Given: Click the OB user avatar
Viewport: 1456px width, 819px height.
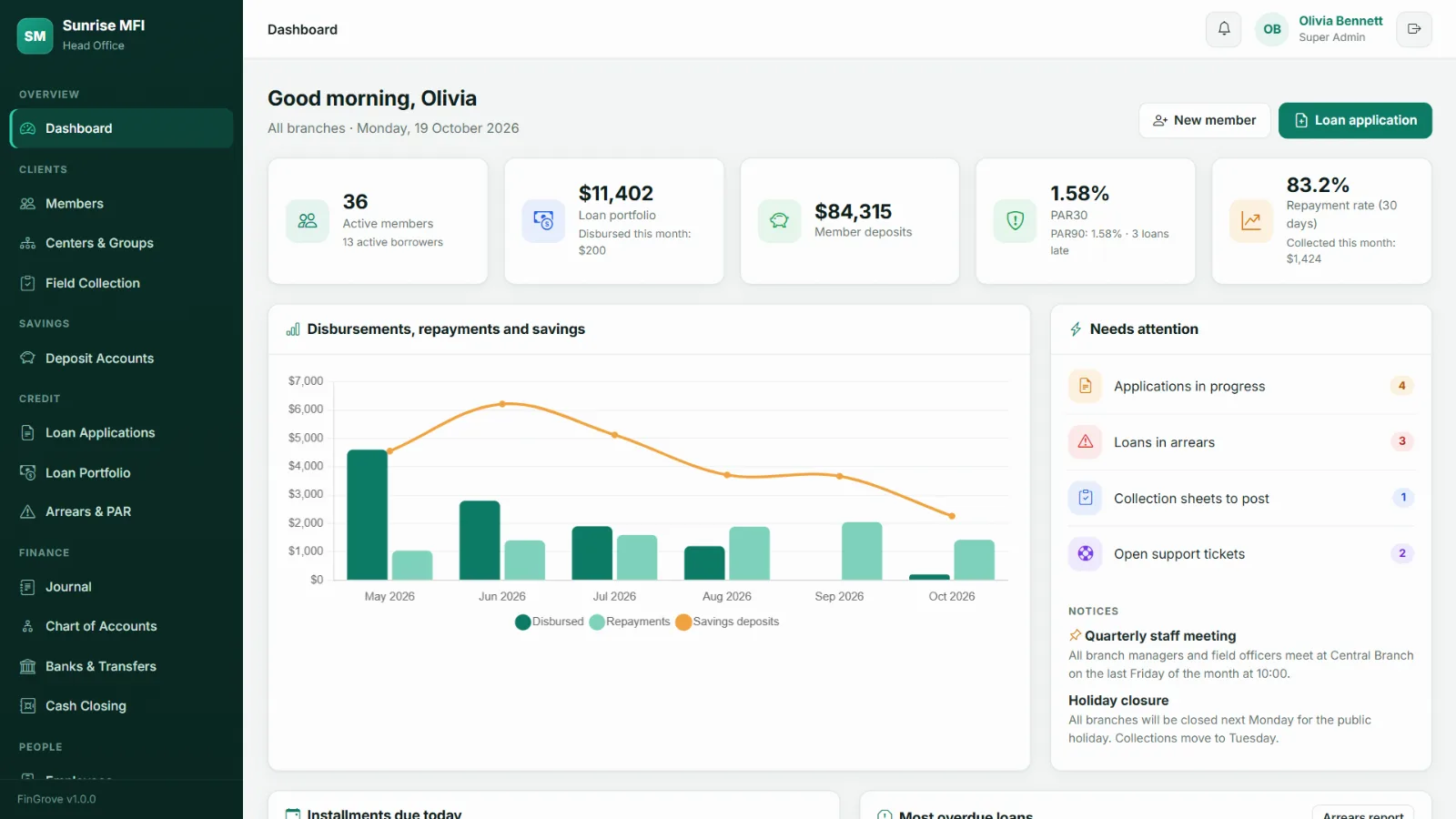Looking at the screenshot, I should (1272, 29).
